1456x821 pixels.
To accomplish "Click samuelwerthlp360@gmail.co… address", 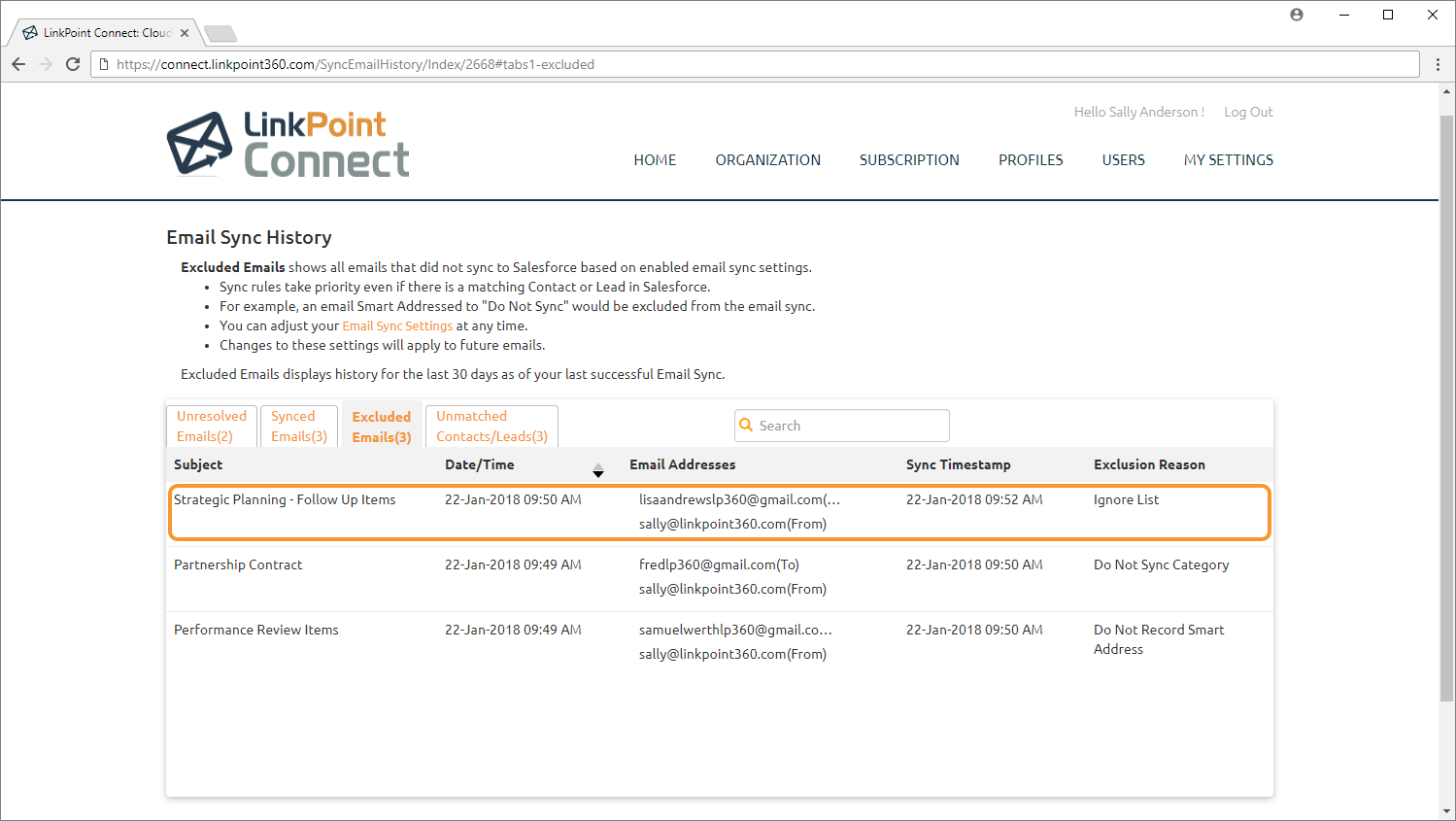I will [735, 630].
